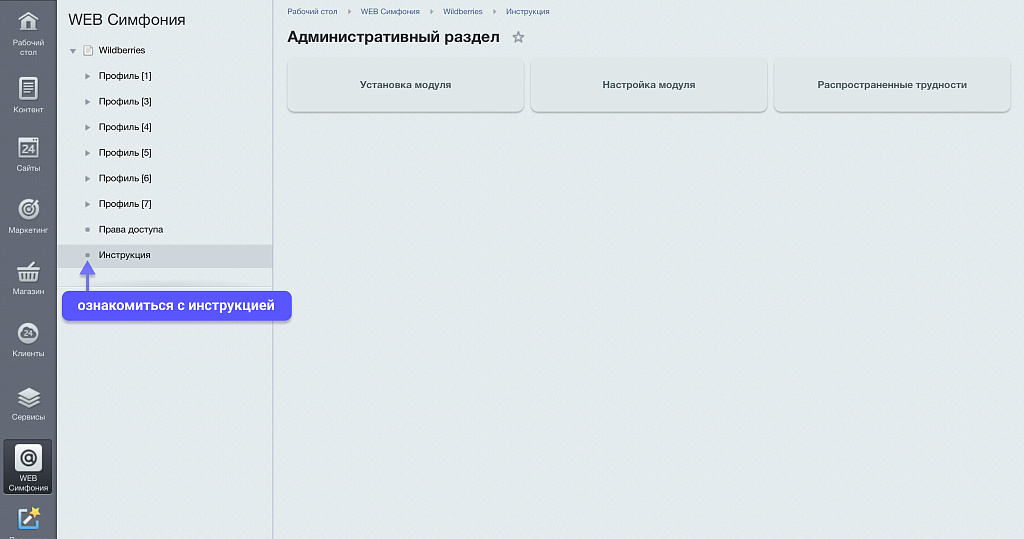Go to Wildberries breadcrumb link
Screen dimensions: 1024x539
coord(462,11)
